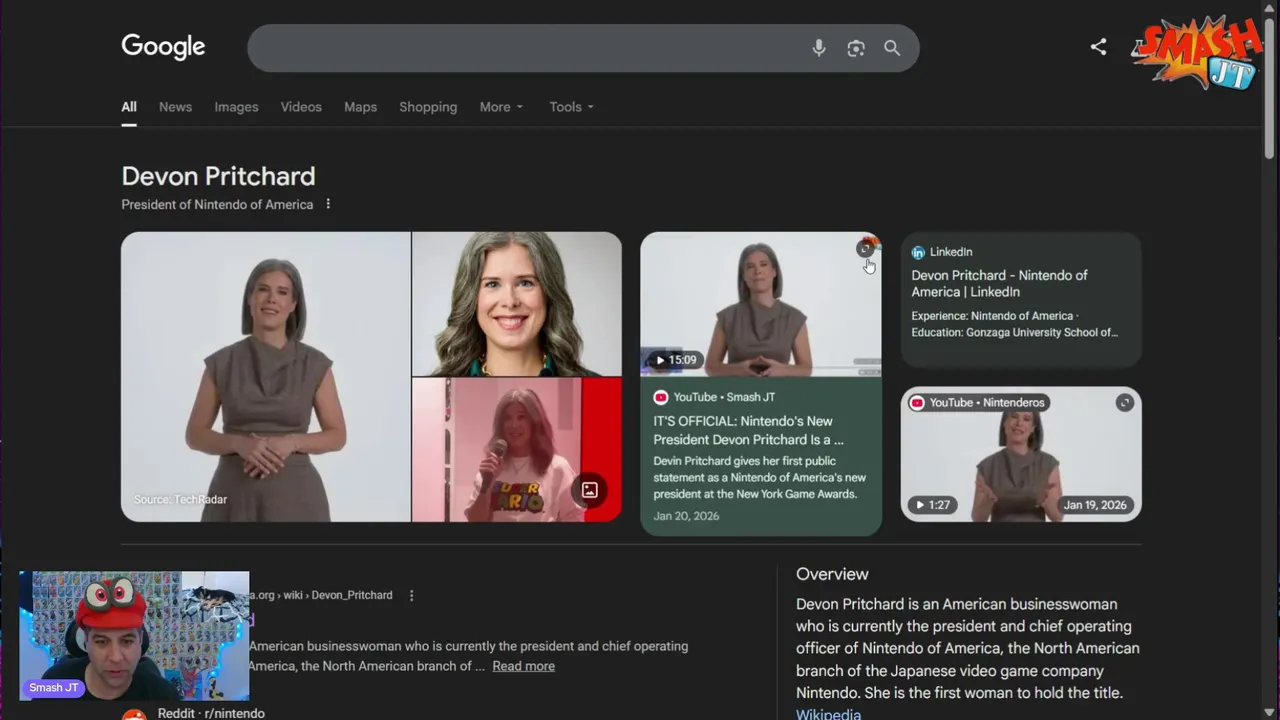The width and height of the screenshot is (1280, 720).
Task: Click expand icon on Smash JT video thumbnail
Action: click(865, 249)
